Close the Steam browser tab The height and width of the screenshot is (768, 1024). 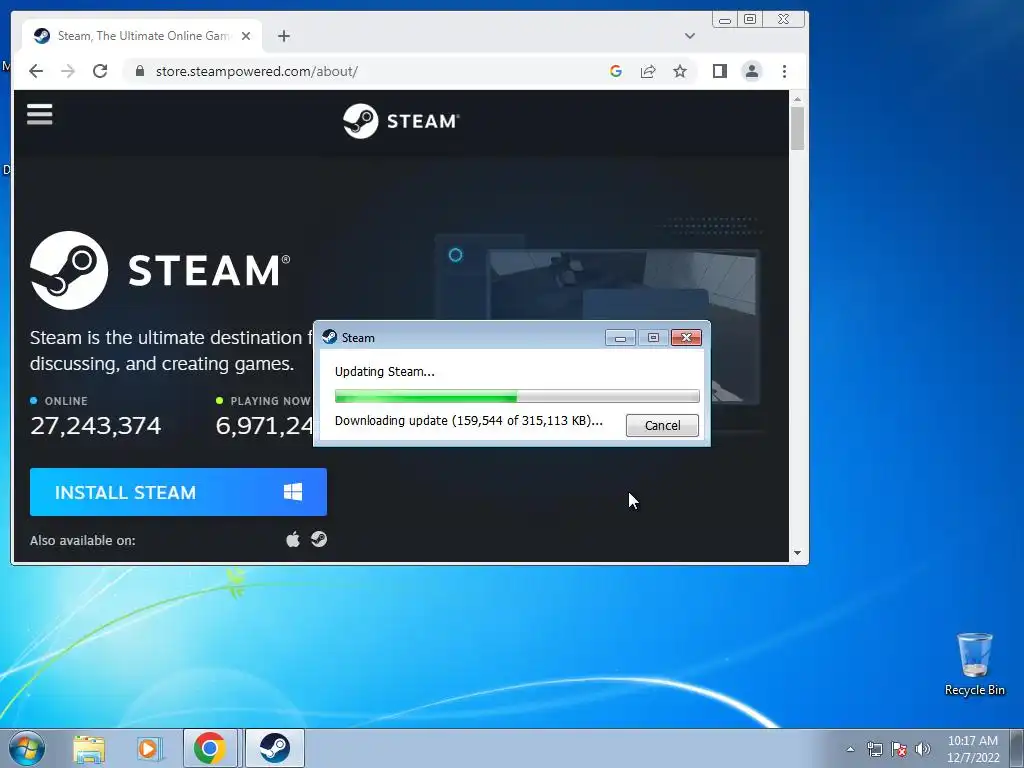coord(246,36)
